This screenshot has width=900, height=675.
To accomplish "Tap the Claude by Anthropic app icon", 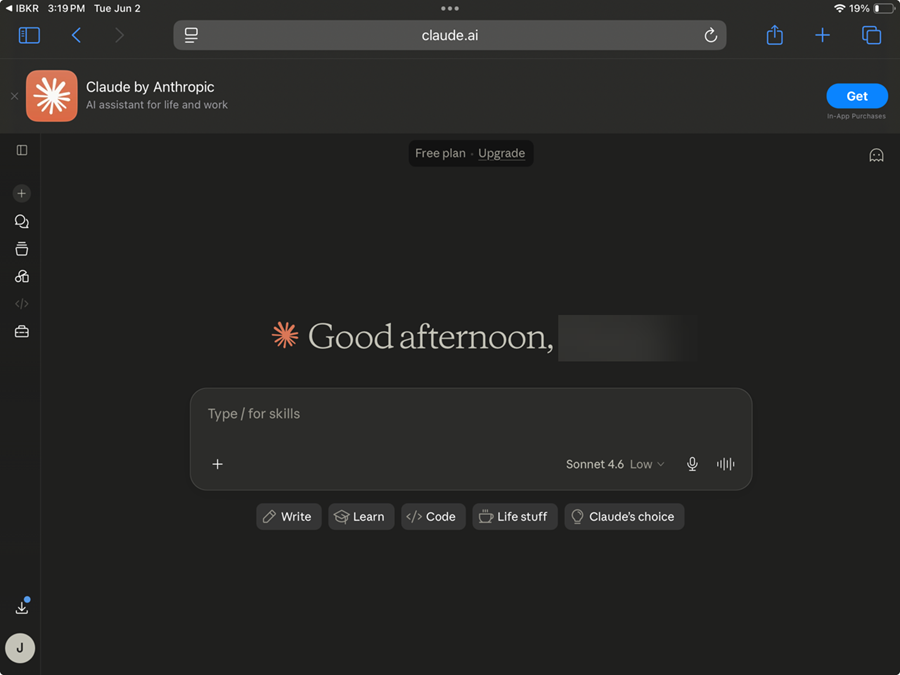I will (x=52, y=96).
